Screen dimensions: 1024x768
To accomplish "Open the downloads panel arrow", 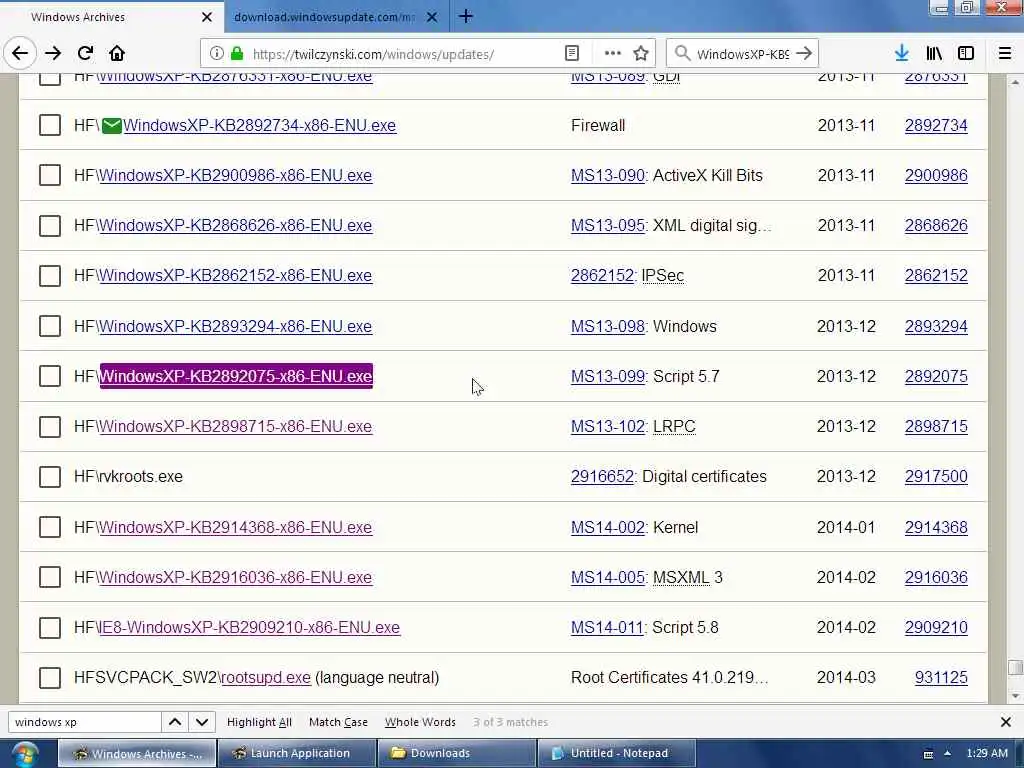I will point(902,54).
